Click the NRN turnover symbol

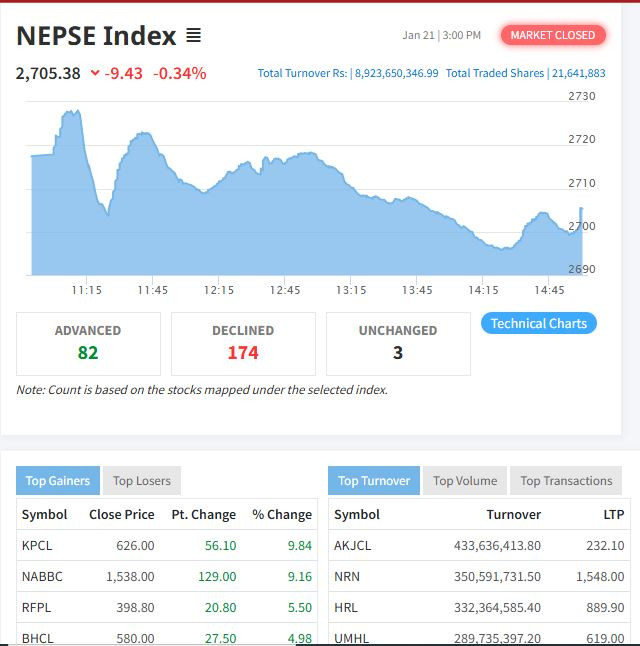346,577
